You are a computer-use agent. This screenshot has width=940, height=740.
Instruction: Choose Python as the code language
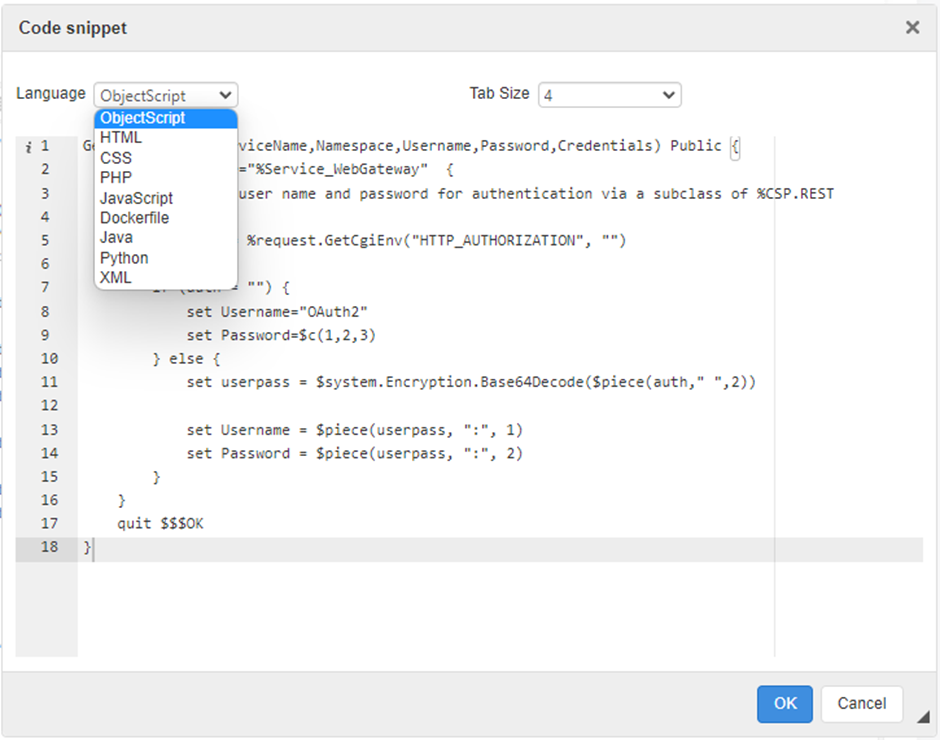pos(124,258)
